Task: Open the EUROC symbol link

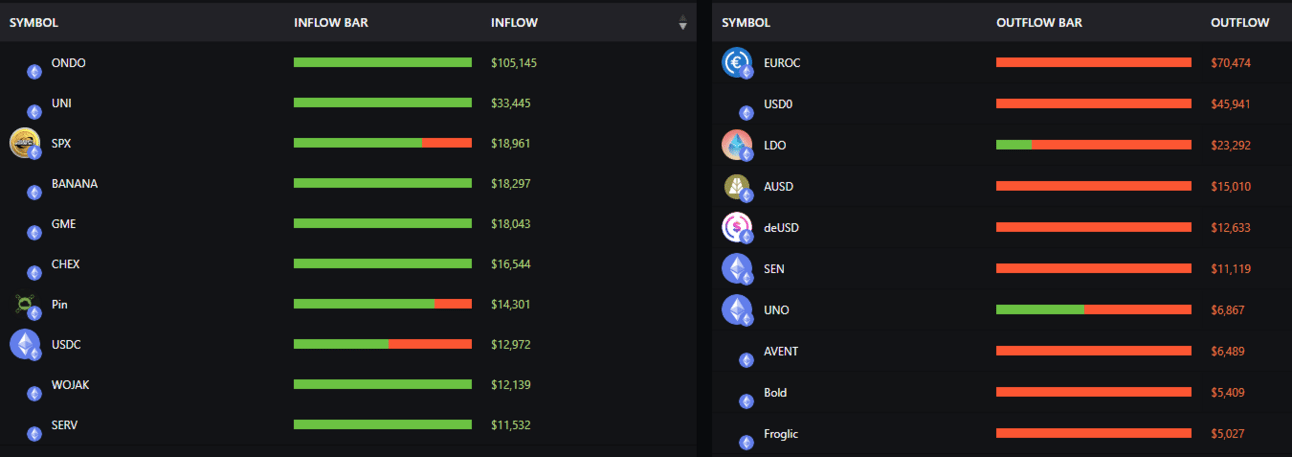Action: click(x=782, y=63)
